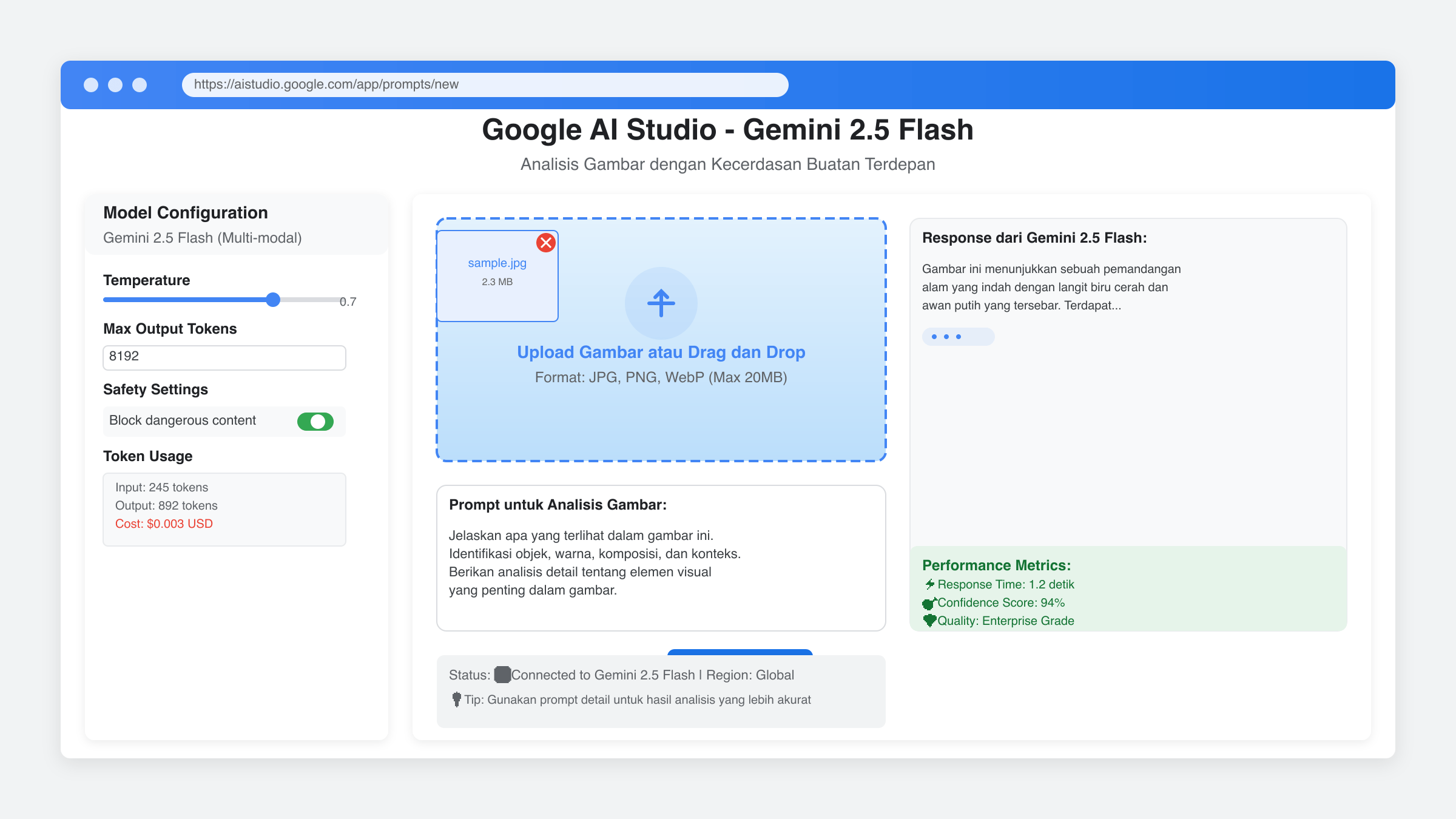Click the upload arrow icon

pyautogui.click(x=661, y=303)
